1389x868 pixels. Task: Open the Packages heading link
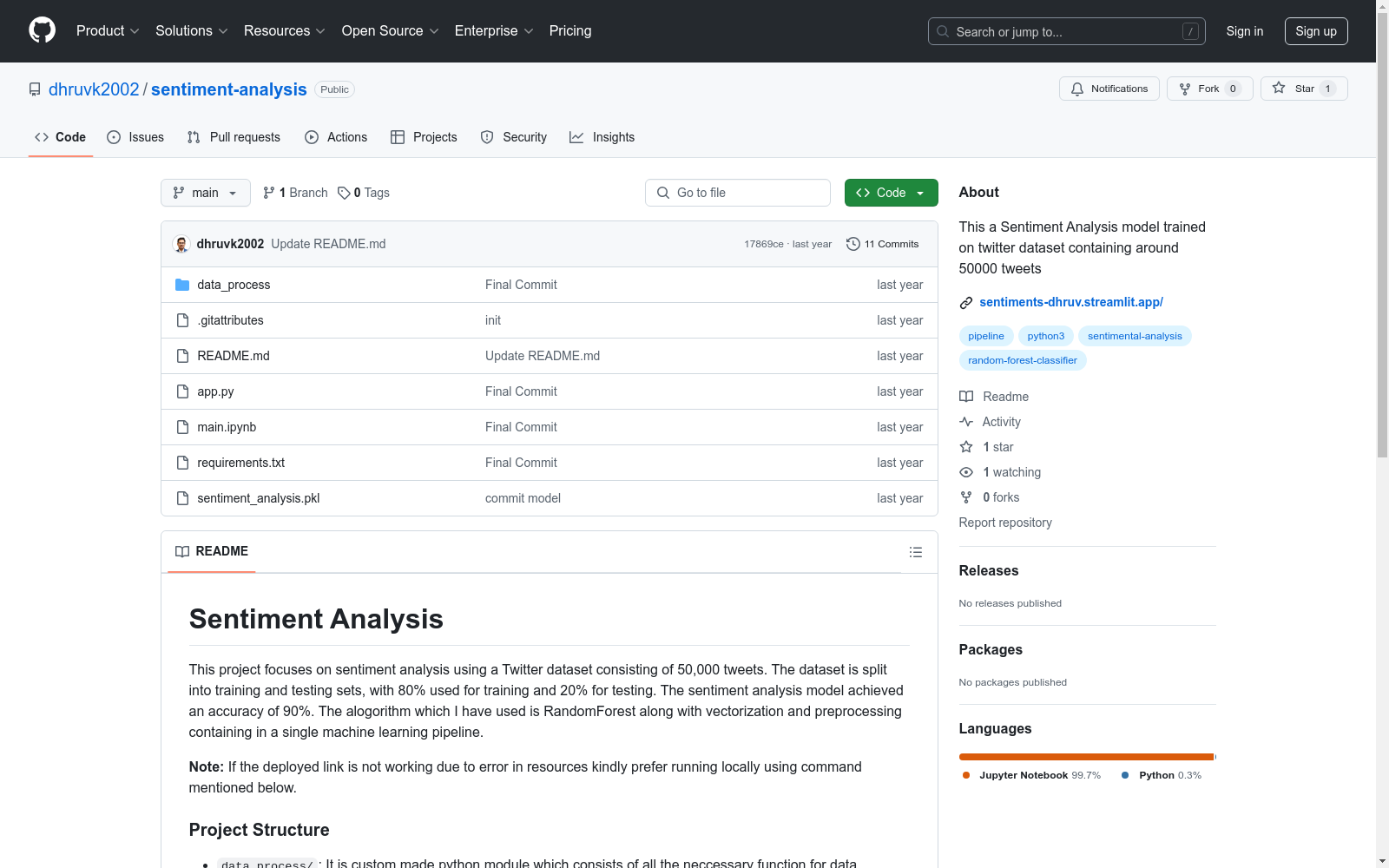[991, 649]
